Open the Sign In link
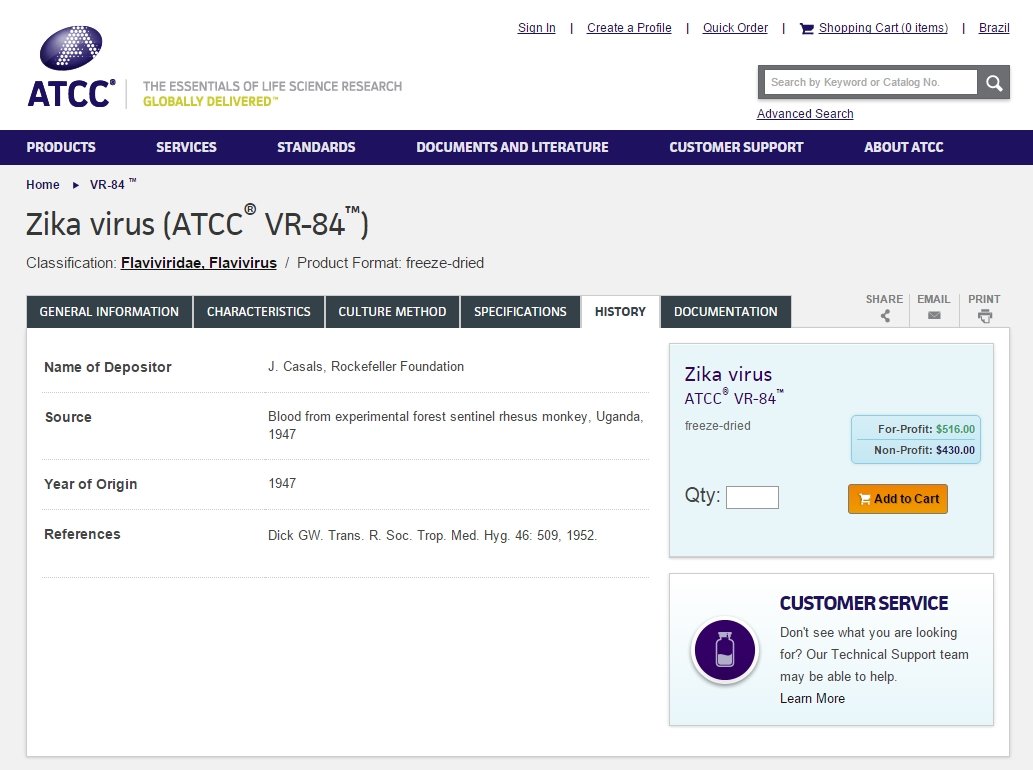The image size is (1033, 770). [536, 28]
